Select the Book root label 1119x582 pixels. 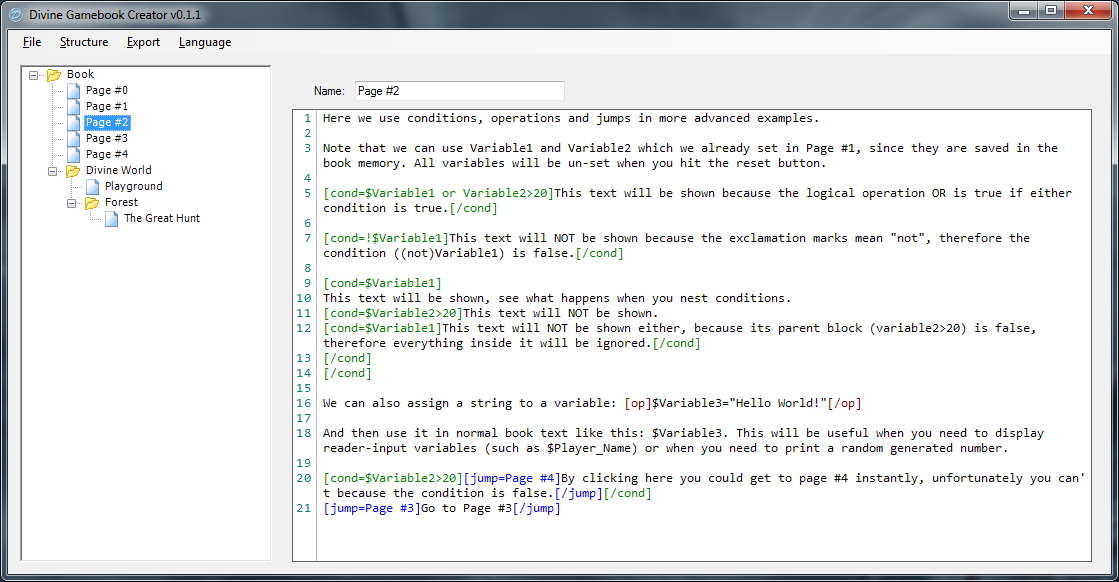tap(80, 74)
